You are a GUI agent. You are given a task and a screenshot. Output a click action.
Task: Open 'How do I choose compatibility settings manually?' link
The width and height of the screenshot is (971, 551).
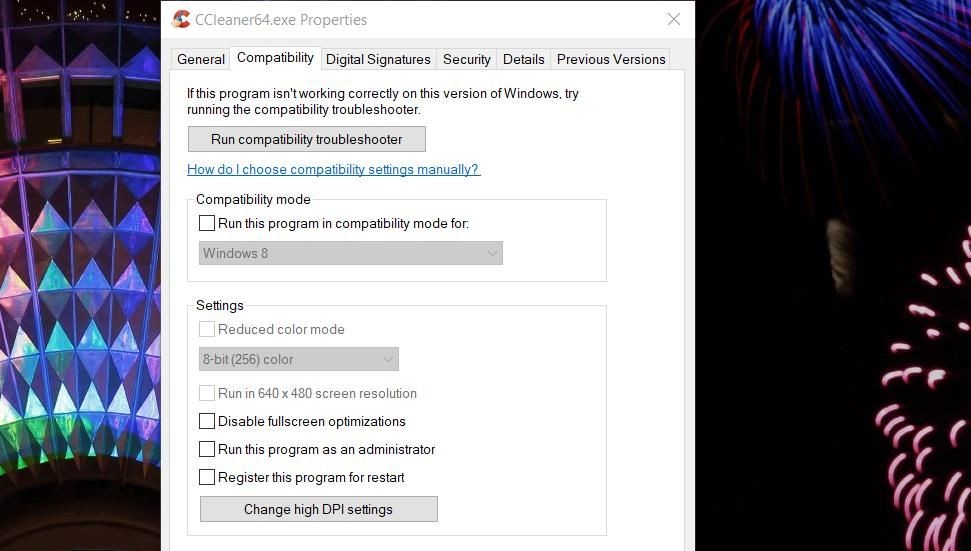[x=334, y=170]
